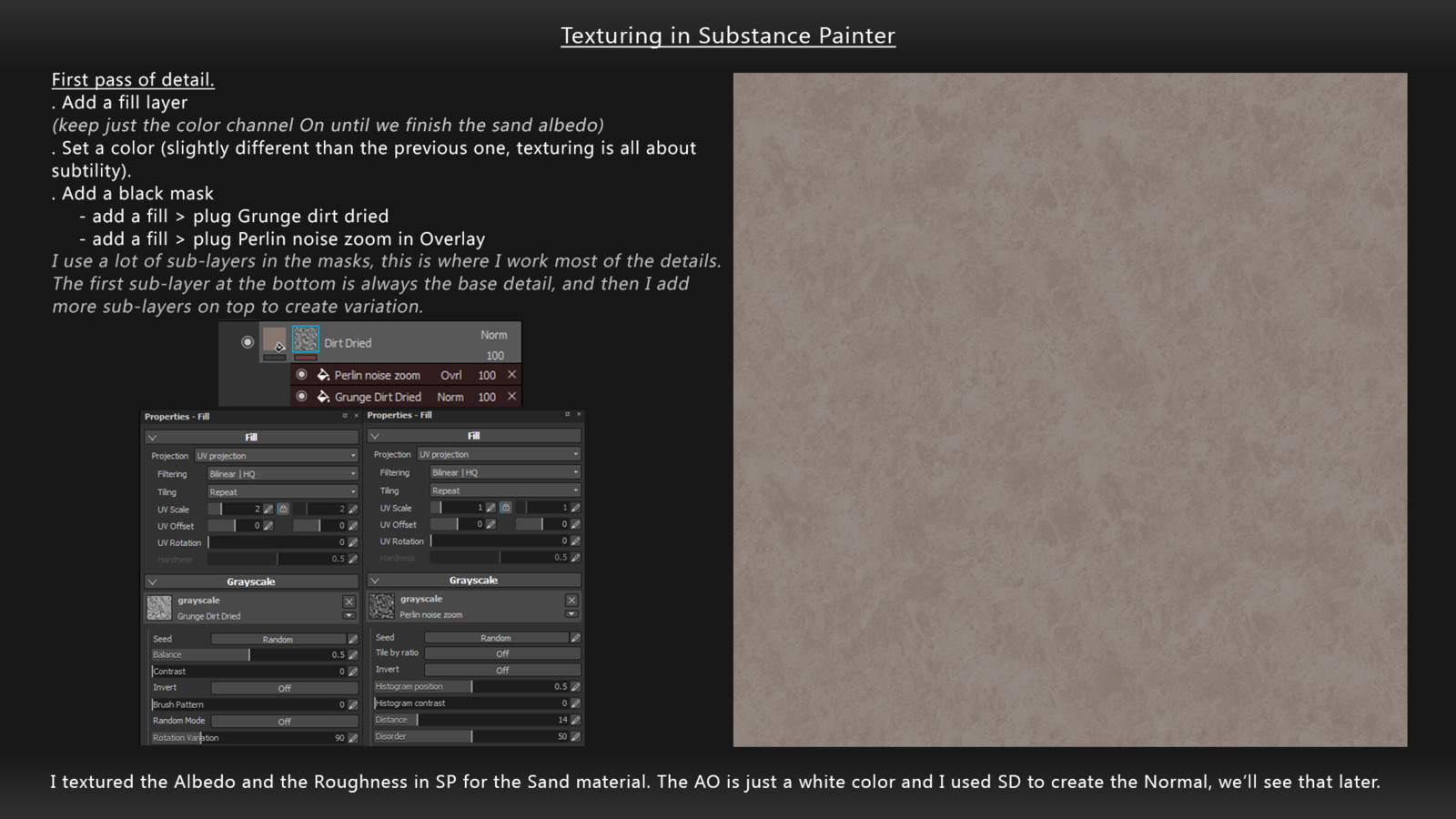Click the Rotation Variation edit pencil icon
Screen dimensions: 1456x819
click(352, 738)
